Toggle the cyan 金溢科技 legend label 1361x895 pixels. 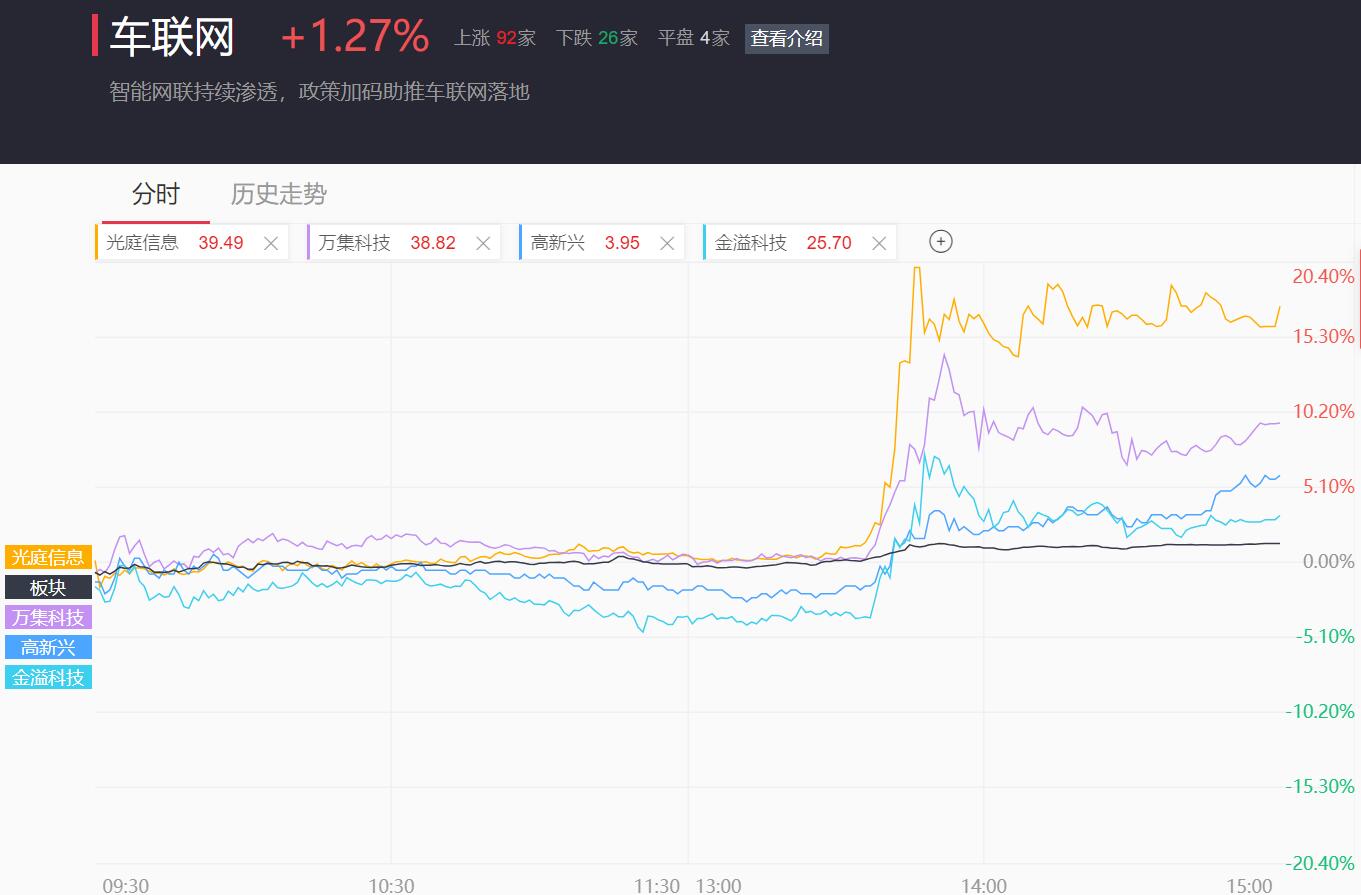point(48,678)
